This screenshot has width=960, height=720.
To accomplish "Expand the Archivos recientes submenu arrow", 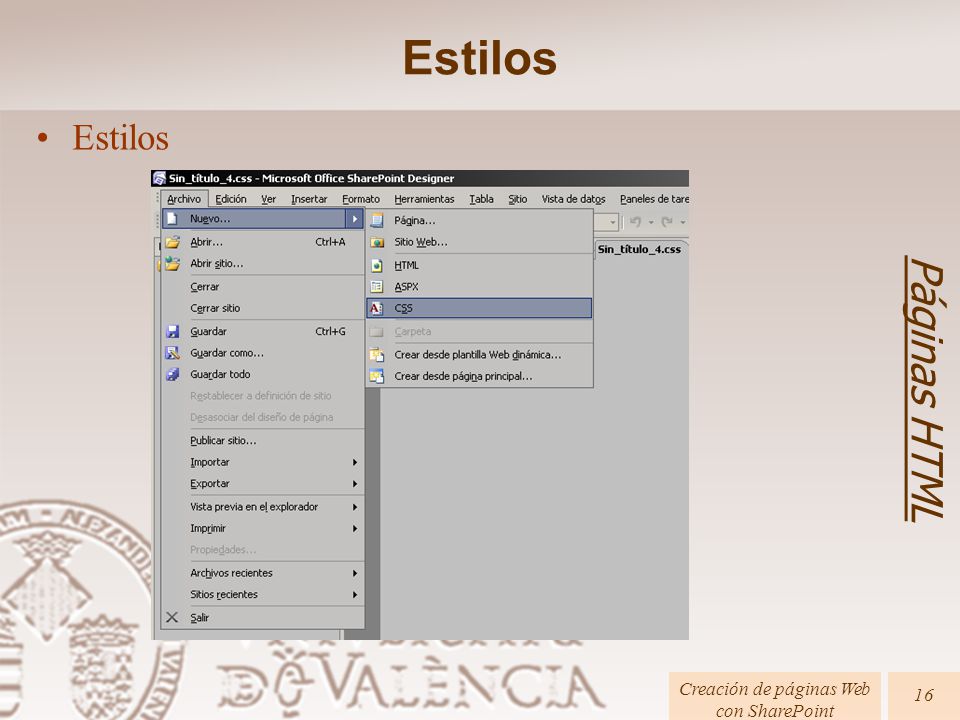I will pyautogui.click(x=354, y=573).
